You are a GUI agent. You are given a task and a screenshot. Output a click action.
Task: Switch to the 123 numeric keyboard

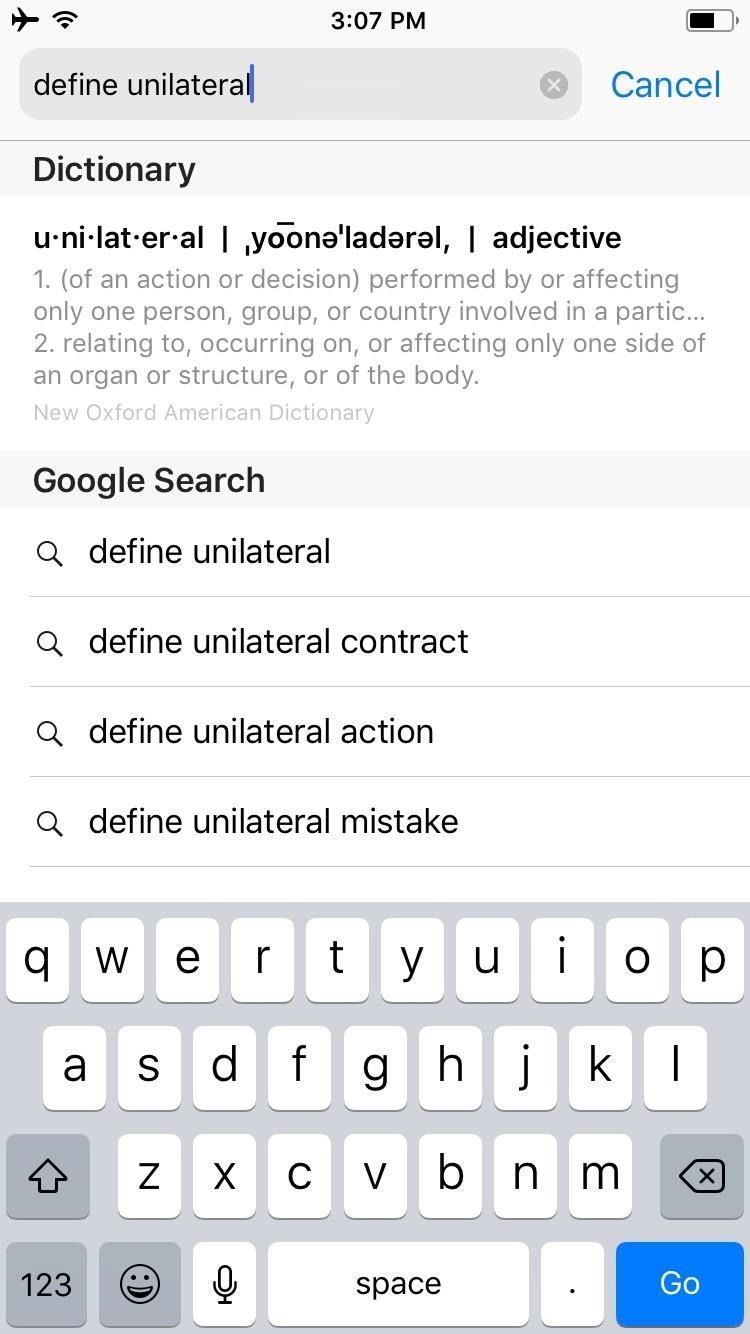pyautogui.click(x=47, y=1284)
